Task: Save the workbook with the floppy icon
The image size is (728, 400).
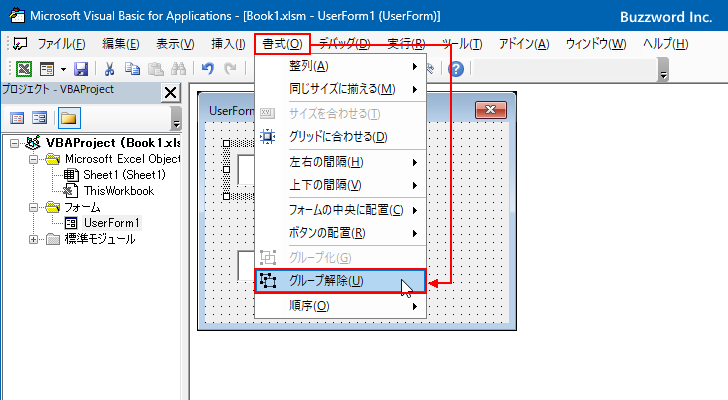Action: point(81,69)
